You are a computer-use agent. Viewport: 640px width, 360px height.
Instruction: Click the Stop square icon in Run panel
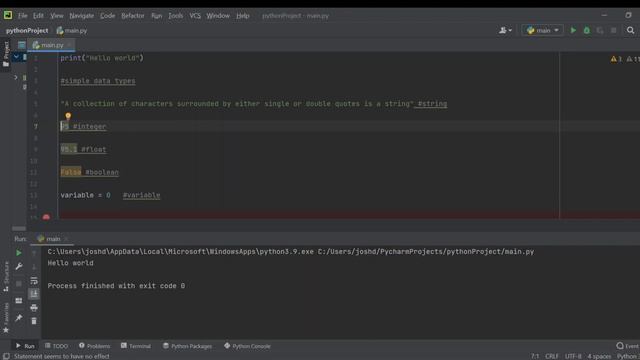(19, 284)
